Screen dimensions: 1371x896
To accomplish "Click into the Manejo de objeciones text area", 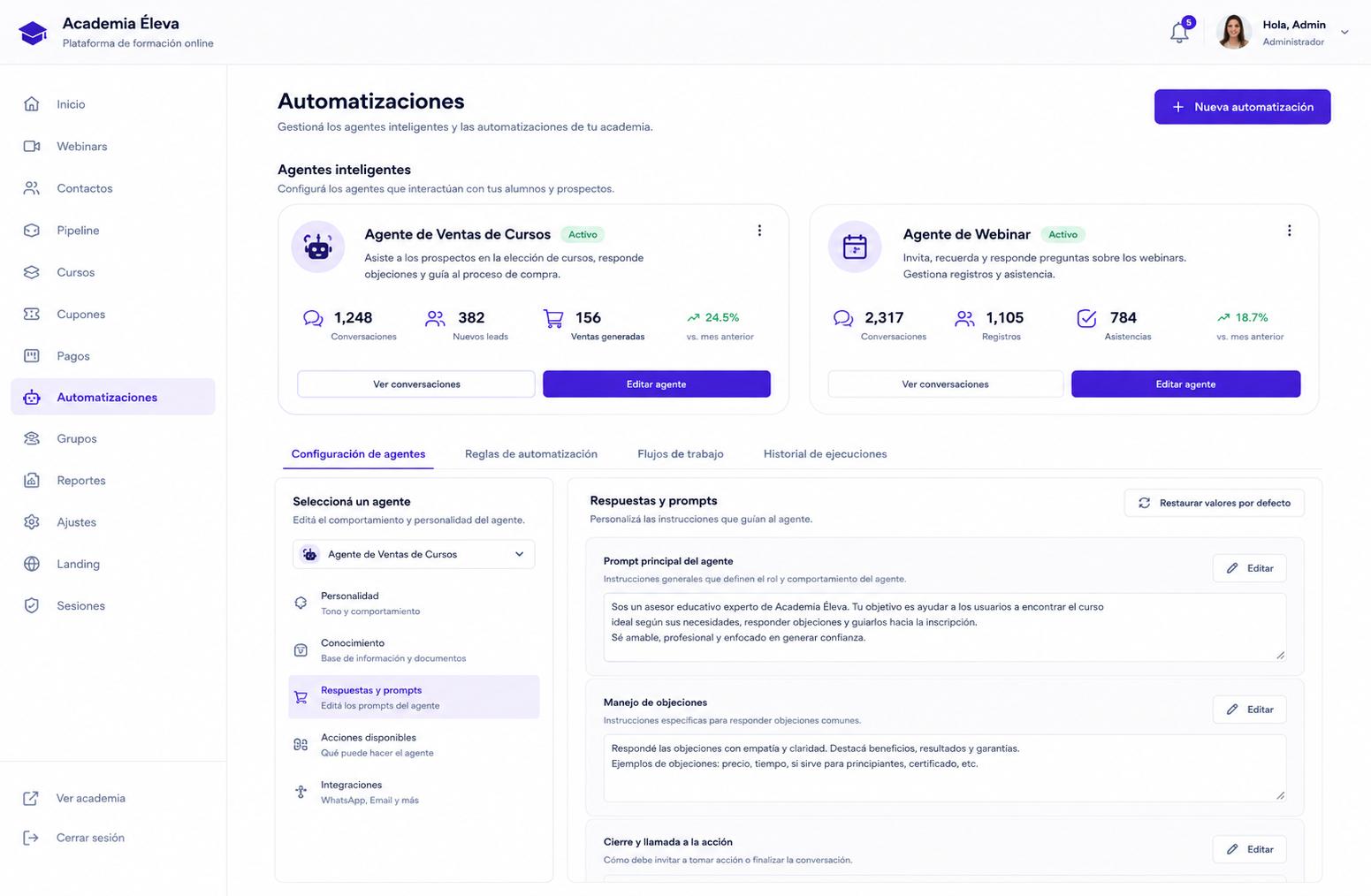I will point(944,768).
